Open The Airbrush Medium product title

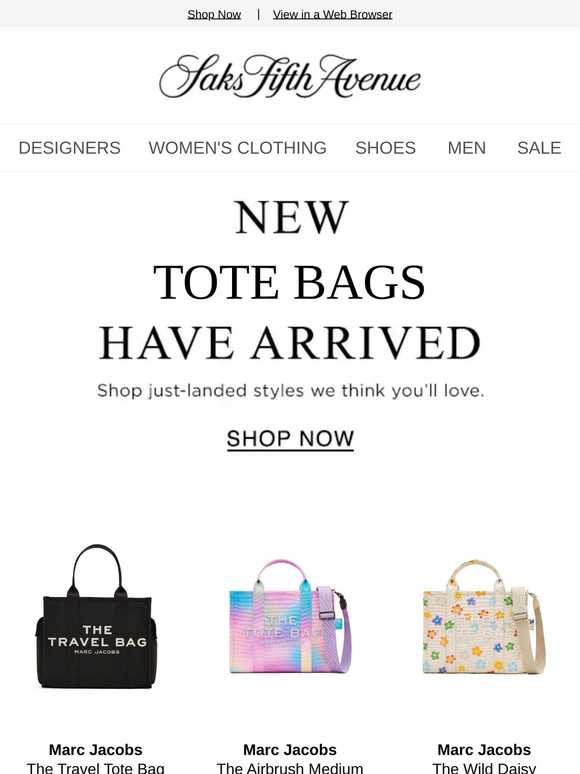(x=290, y=768)
